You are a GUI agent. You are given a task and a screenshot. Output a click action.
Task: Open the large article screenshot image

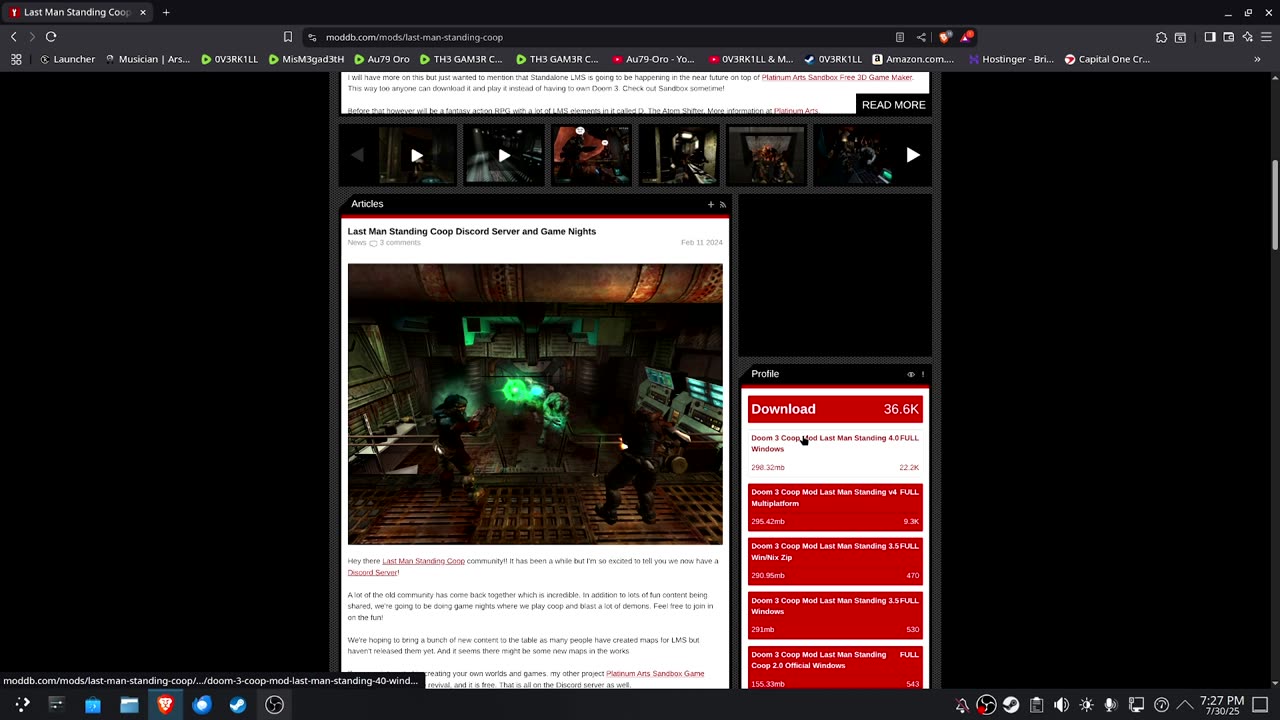535,404
